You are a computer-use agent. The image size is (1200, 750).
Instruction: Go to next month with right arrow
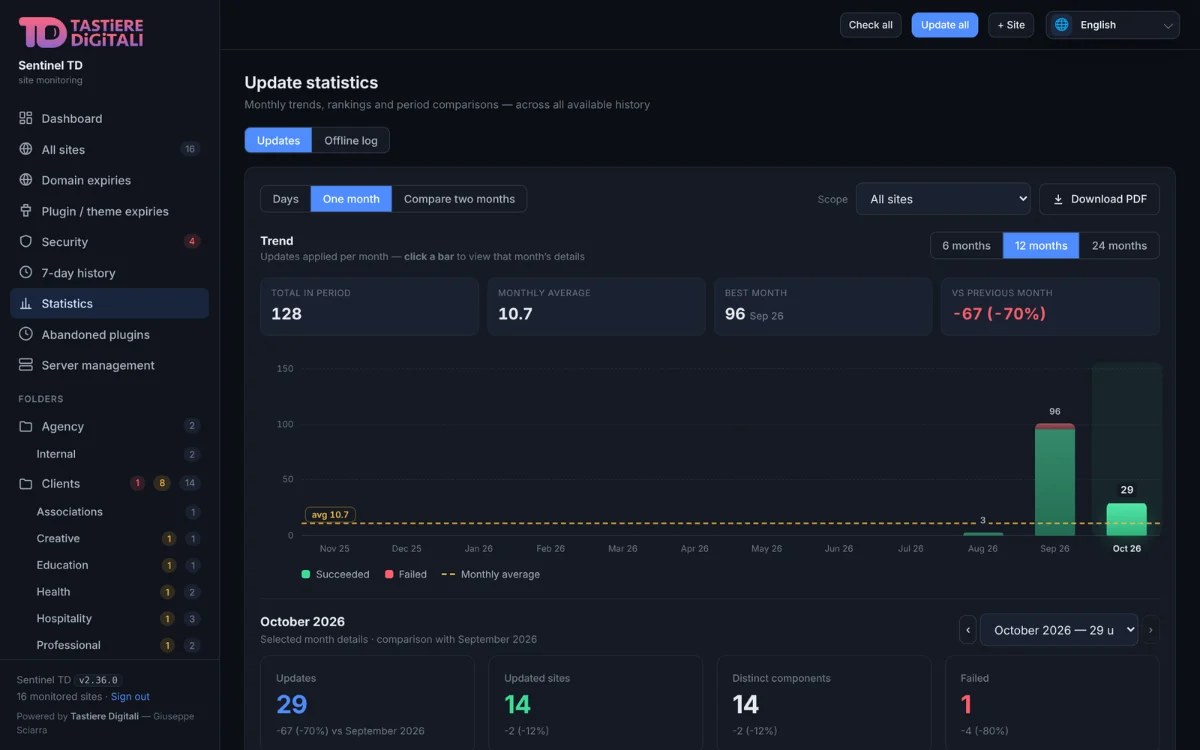1151,630
